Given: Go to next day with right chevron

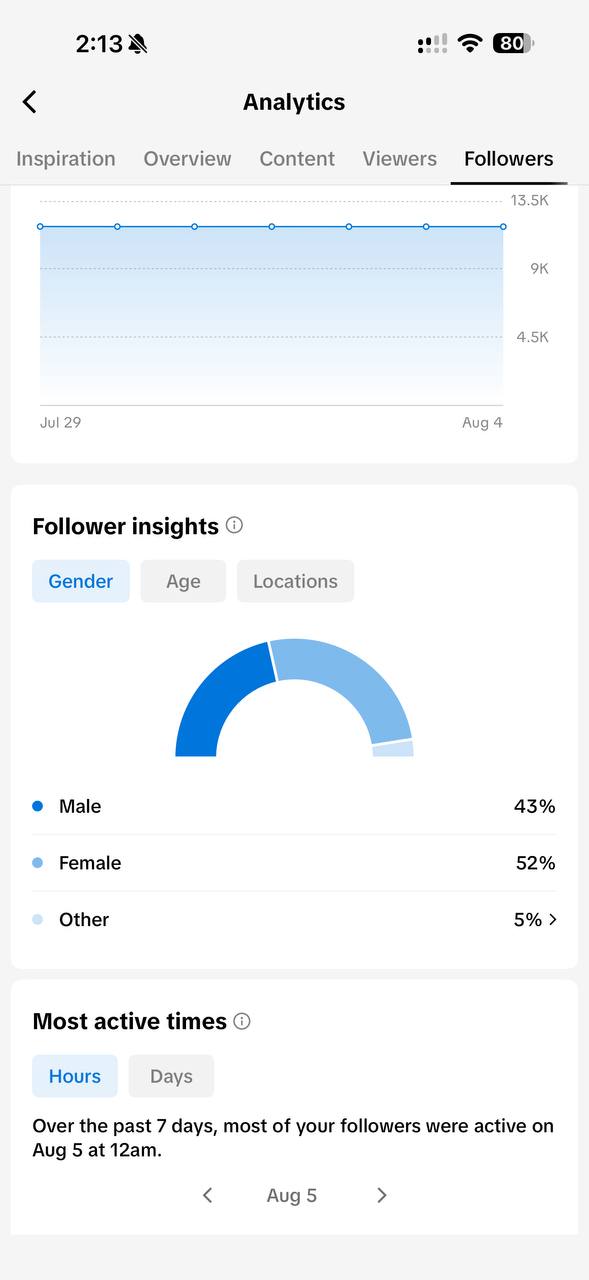Looking at the screenshot, I should pos(382,1195).
